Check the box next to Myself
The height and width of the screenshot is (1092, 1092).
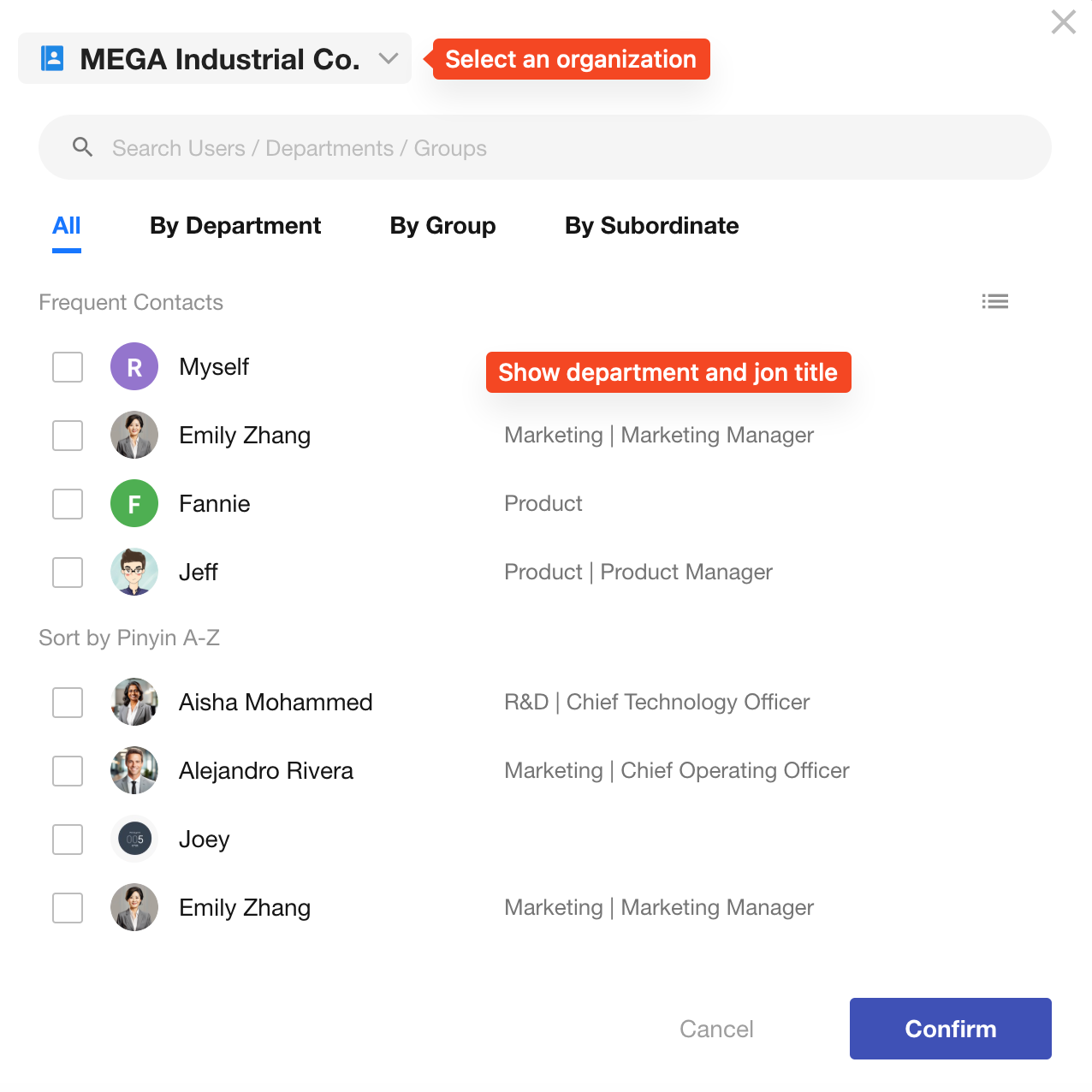click(68, 366)
